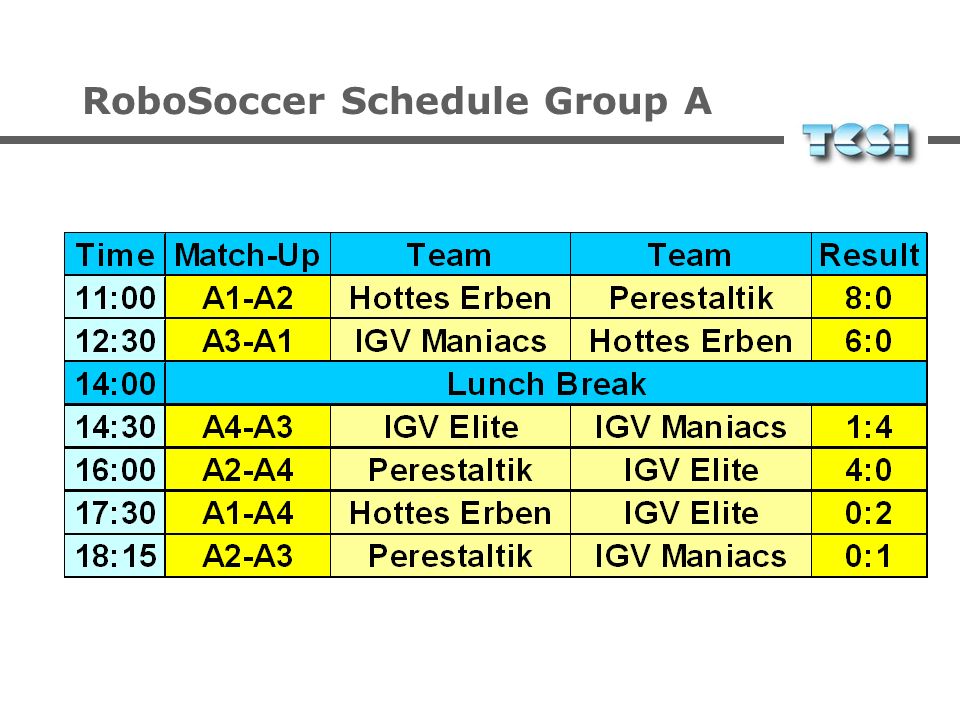Select the 1:4 result cell

point(869,426)
